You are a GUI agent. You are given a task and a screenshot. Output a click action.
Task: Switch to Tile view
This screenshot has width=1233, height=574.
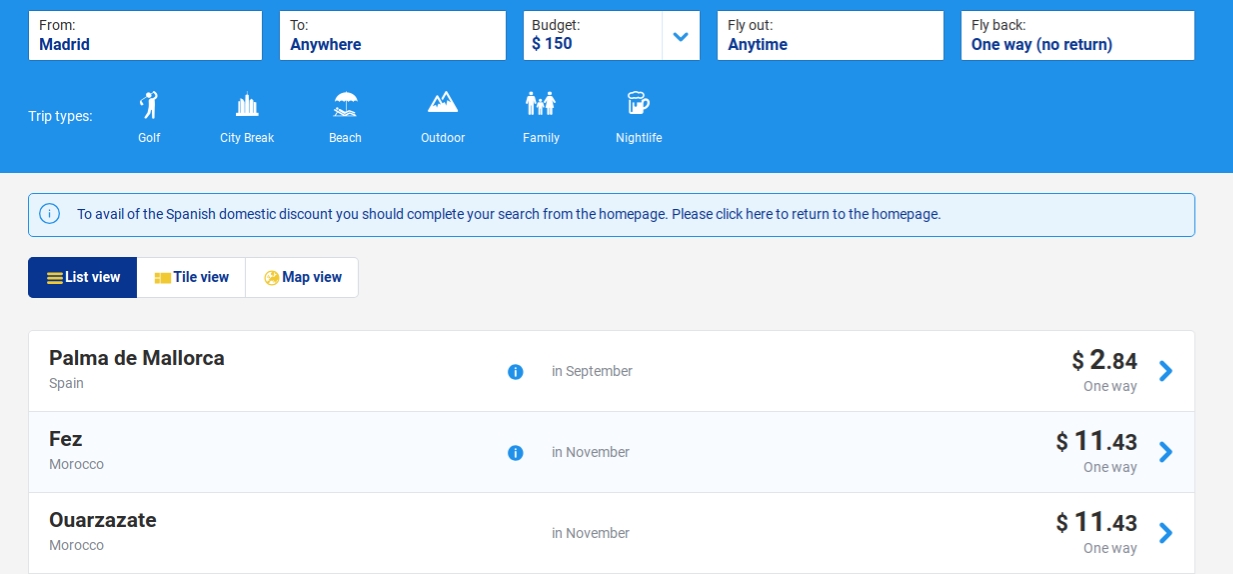coord(191,278)
